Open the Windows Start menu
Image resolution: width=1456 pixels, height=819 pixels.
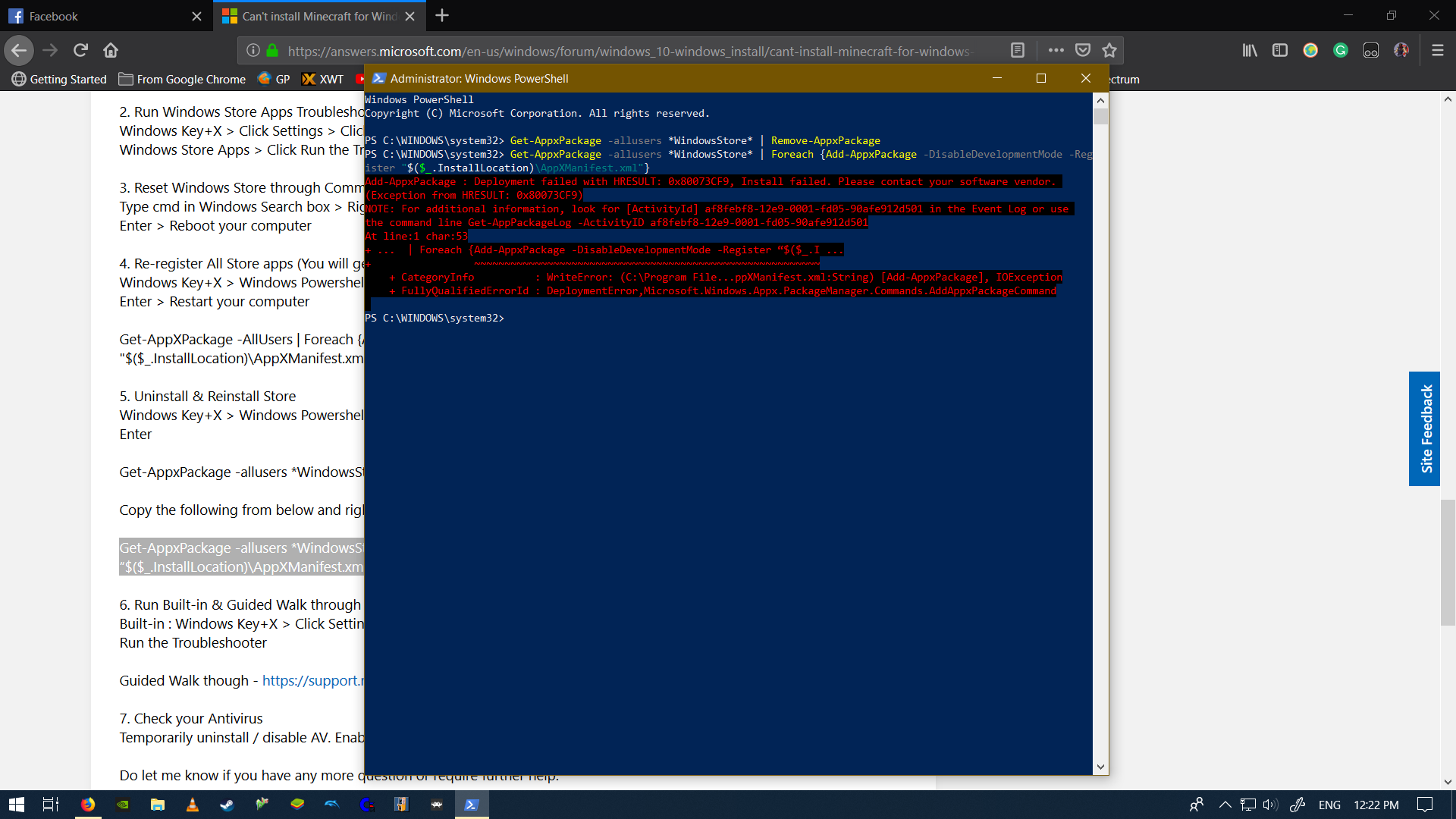17,805
